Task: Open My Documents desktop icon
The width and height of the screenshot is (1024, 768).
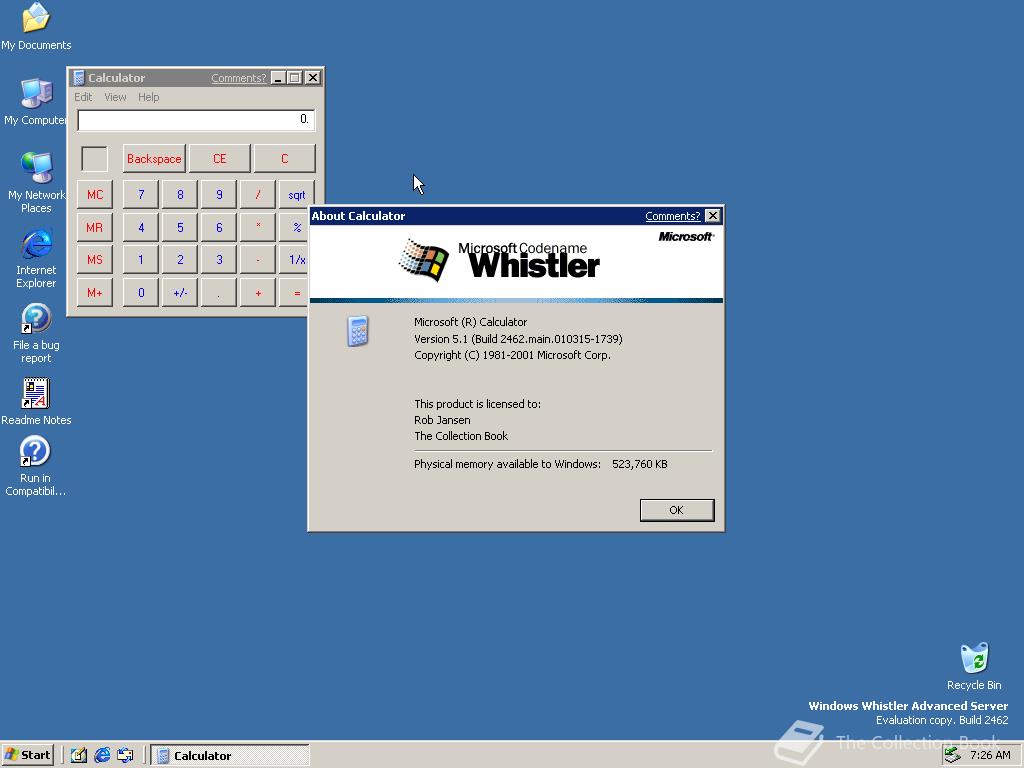Action: point(36,26)
